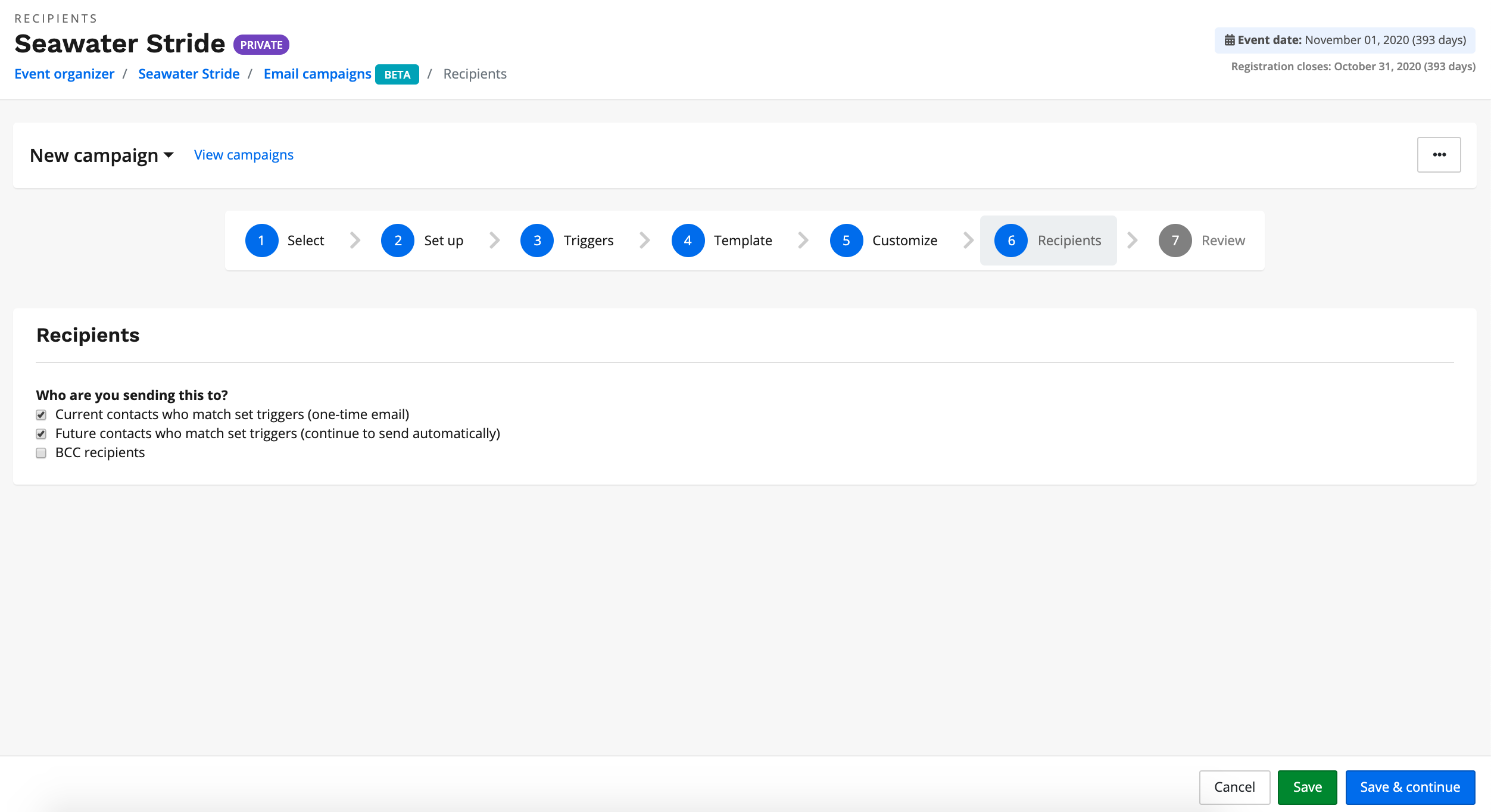The width and height of the screenshot is (1491, 812).
Task: Go to the Review step label
Action: click(1223, 241)
